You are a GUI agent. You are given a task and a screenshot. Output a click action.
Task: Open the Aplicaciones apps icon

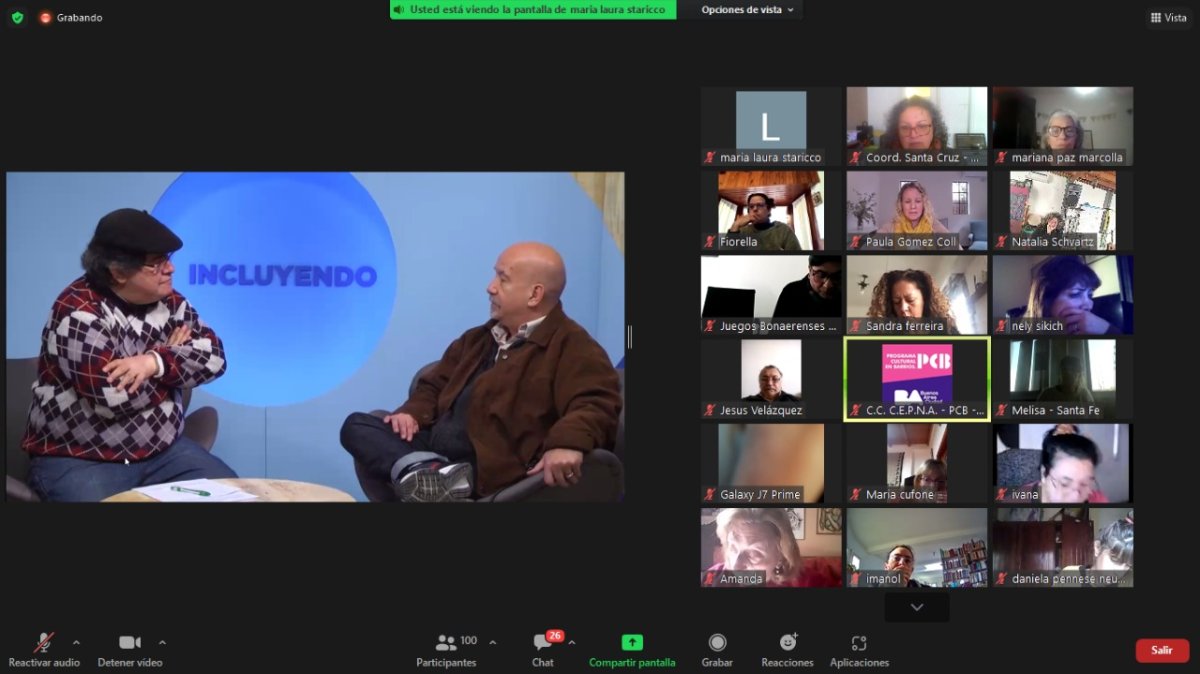click(x=859, y=643)
